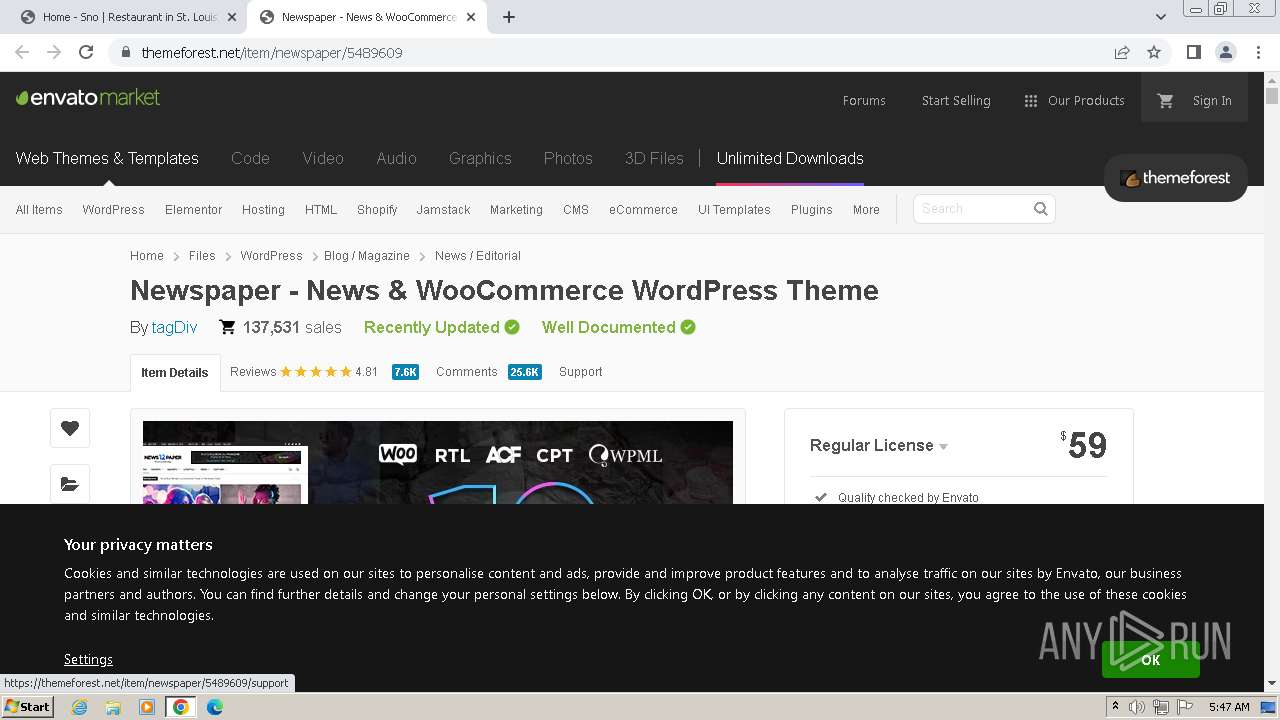Open the Support tab
The image size is (1280, 720).
[581, 372]
